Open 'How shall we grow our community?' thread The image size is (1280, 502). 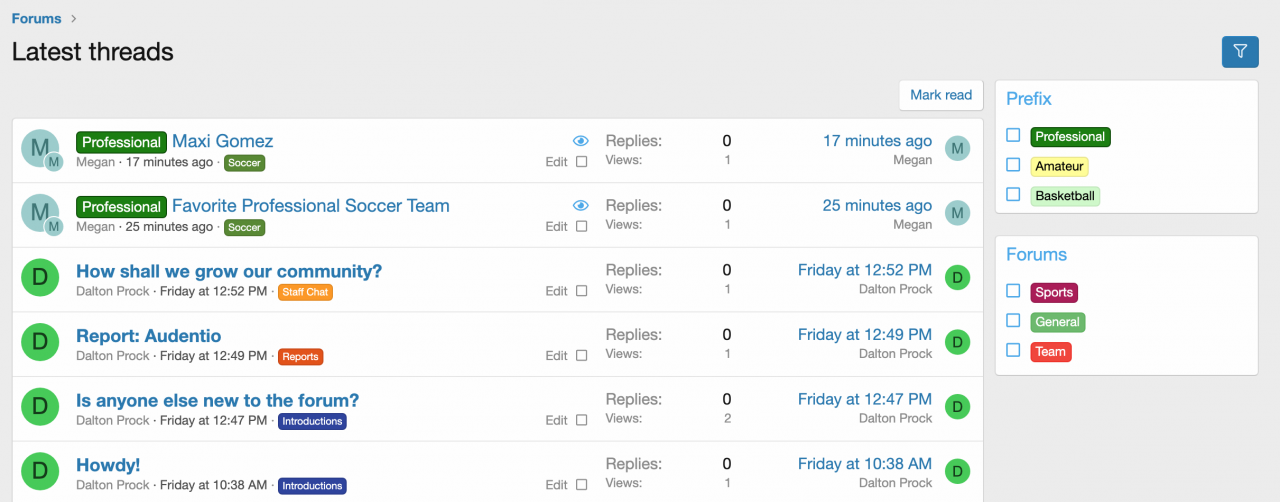[x=229, y=271]
